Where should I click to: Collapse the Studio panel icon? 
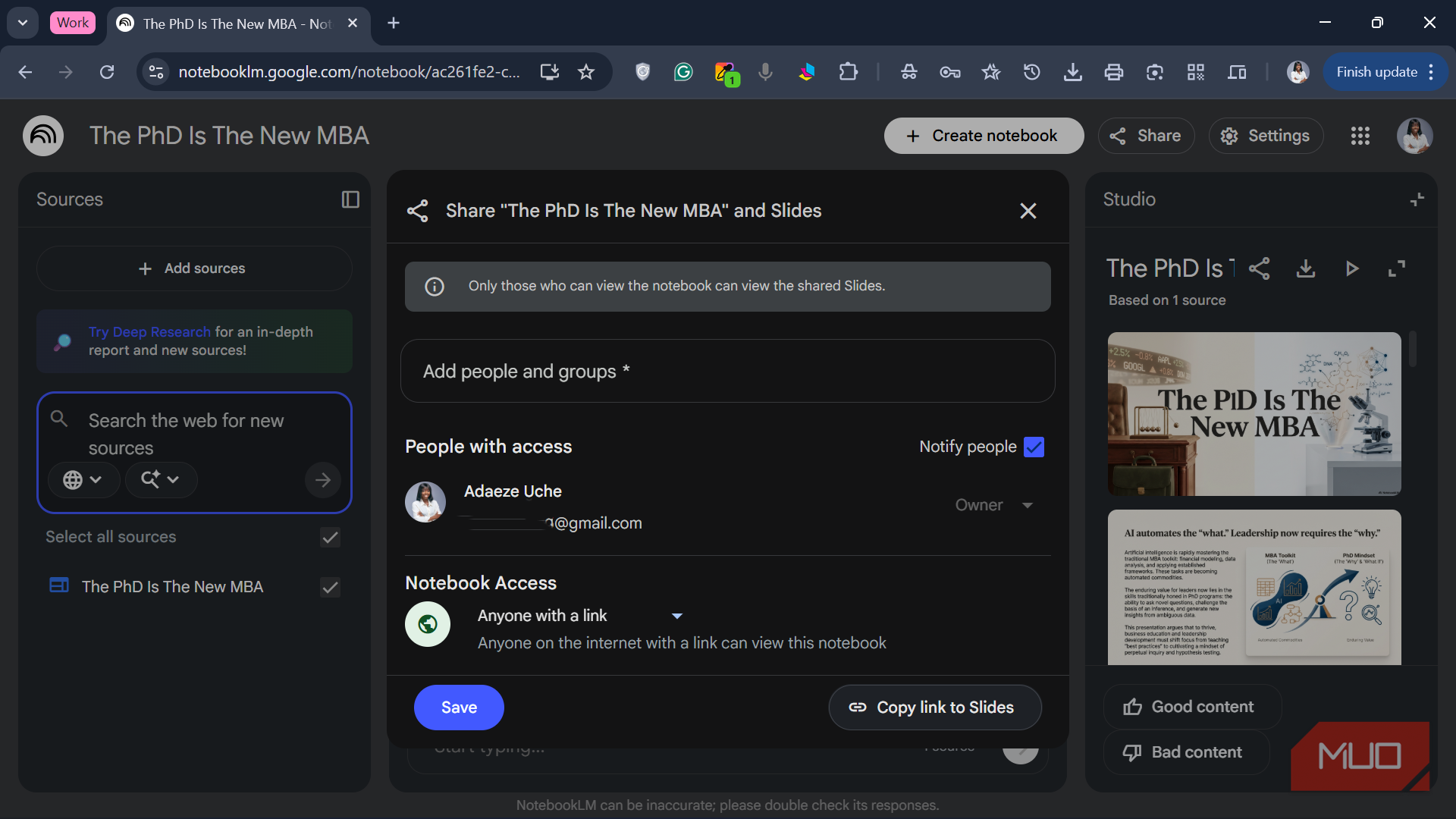click(1417, 199)
